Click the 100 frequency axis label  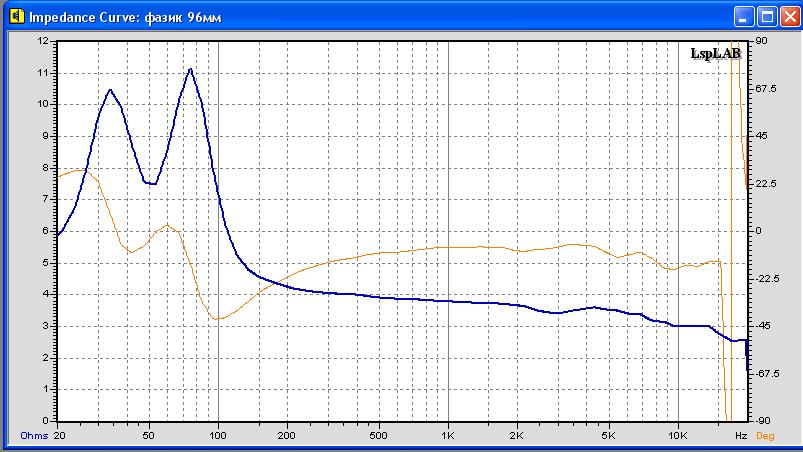pos(218,436)
